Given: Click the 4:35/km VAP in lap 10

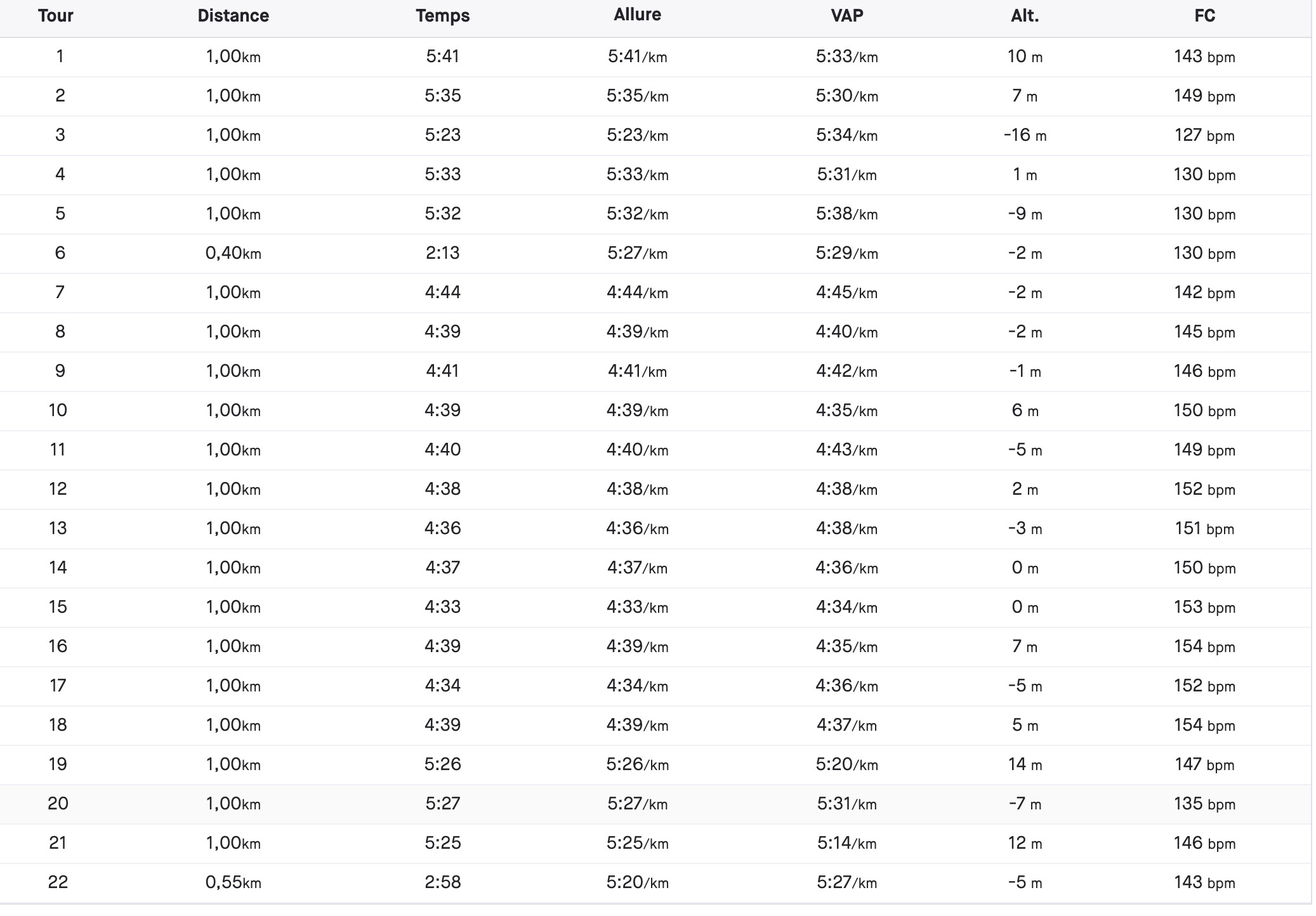Looking at the screenshot, I should point(847,410).
